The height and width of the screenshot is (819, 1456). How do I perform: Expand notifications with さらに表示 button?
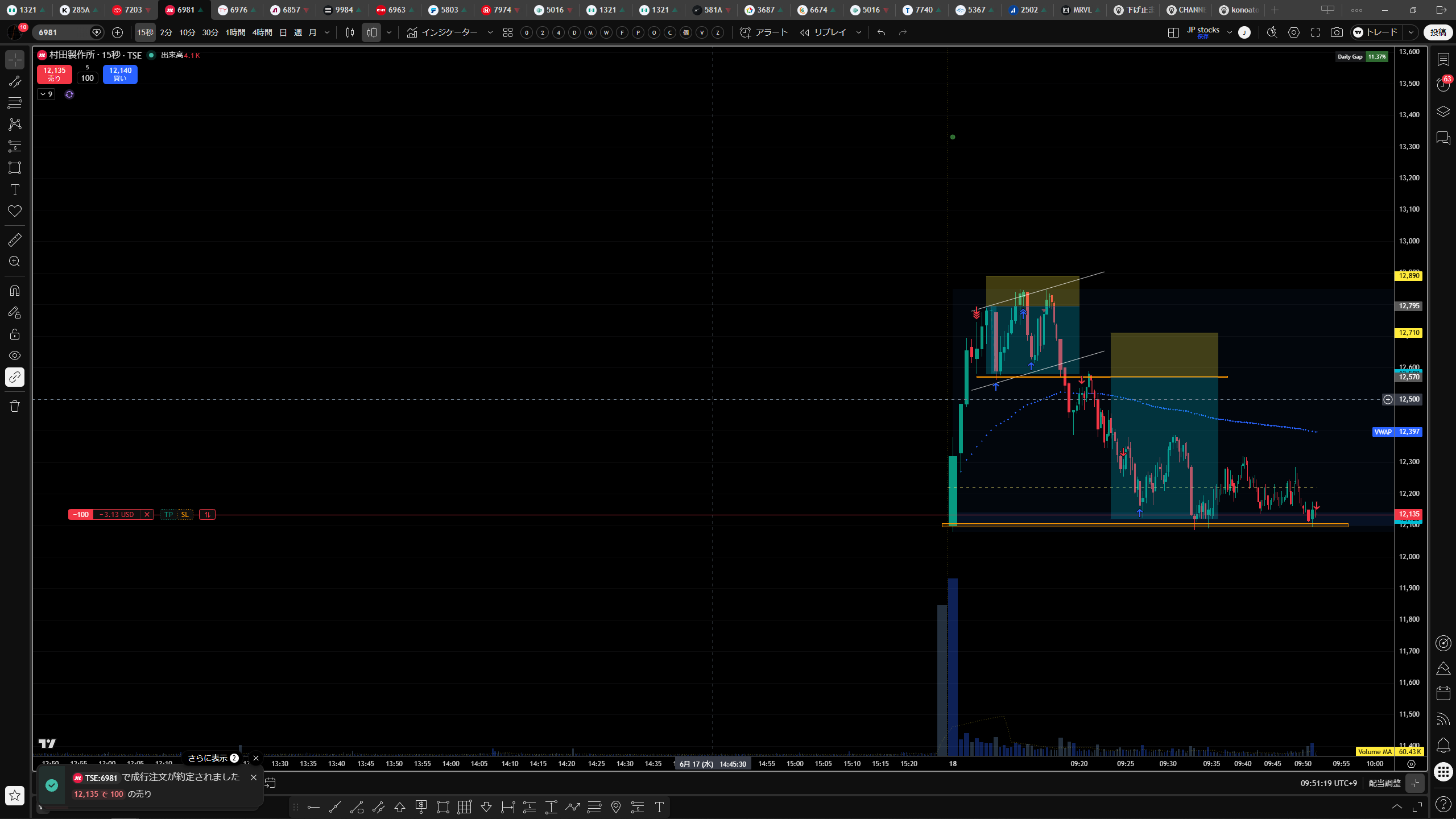213,758
